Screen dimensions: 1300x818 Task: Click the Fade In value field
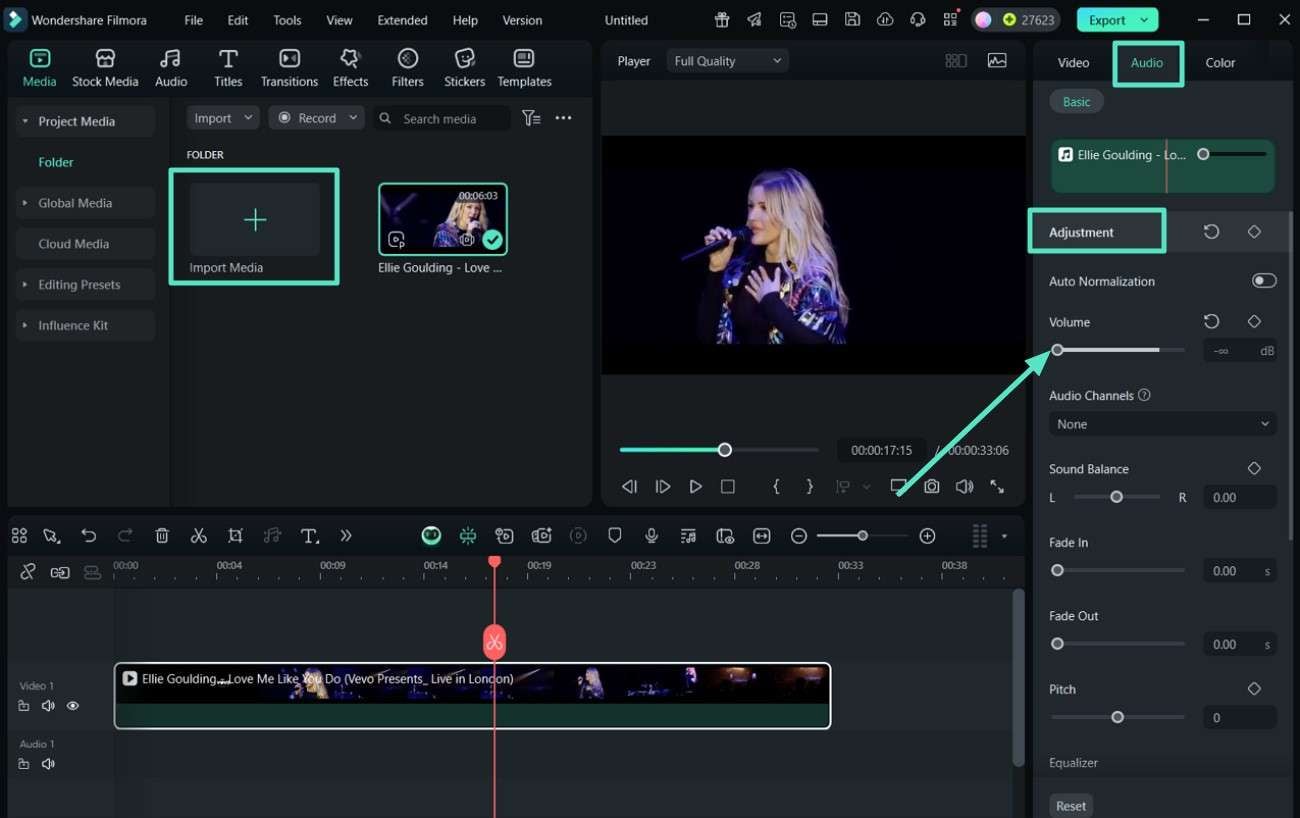coord(1239,571)
